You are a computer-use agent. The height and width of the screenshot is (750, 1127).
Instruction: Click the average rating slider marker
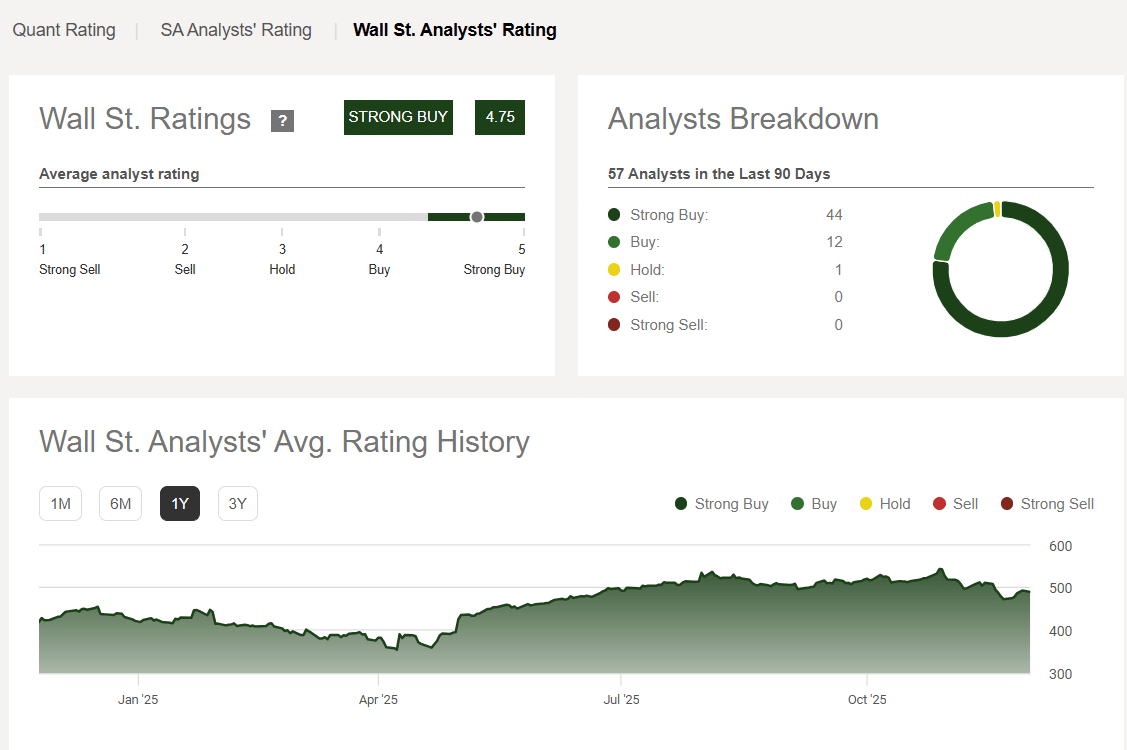tap(477, 217)
